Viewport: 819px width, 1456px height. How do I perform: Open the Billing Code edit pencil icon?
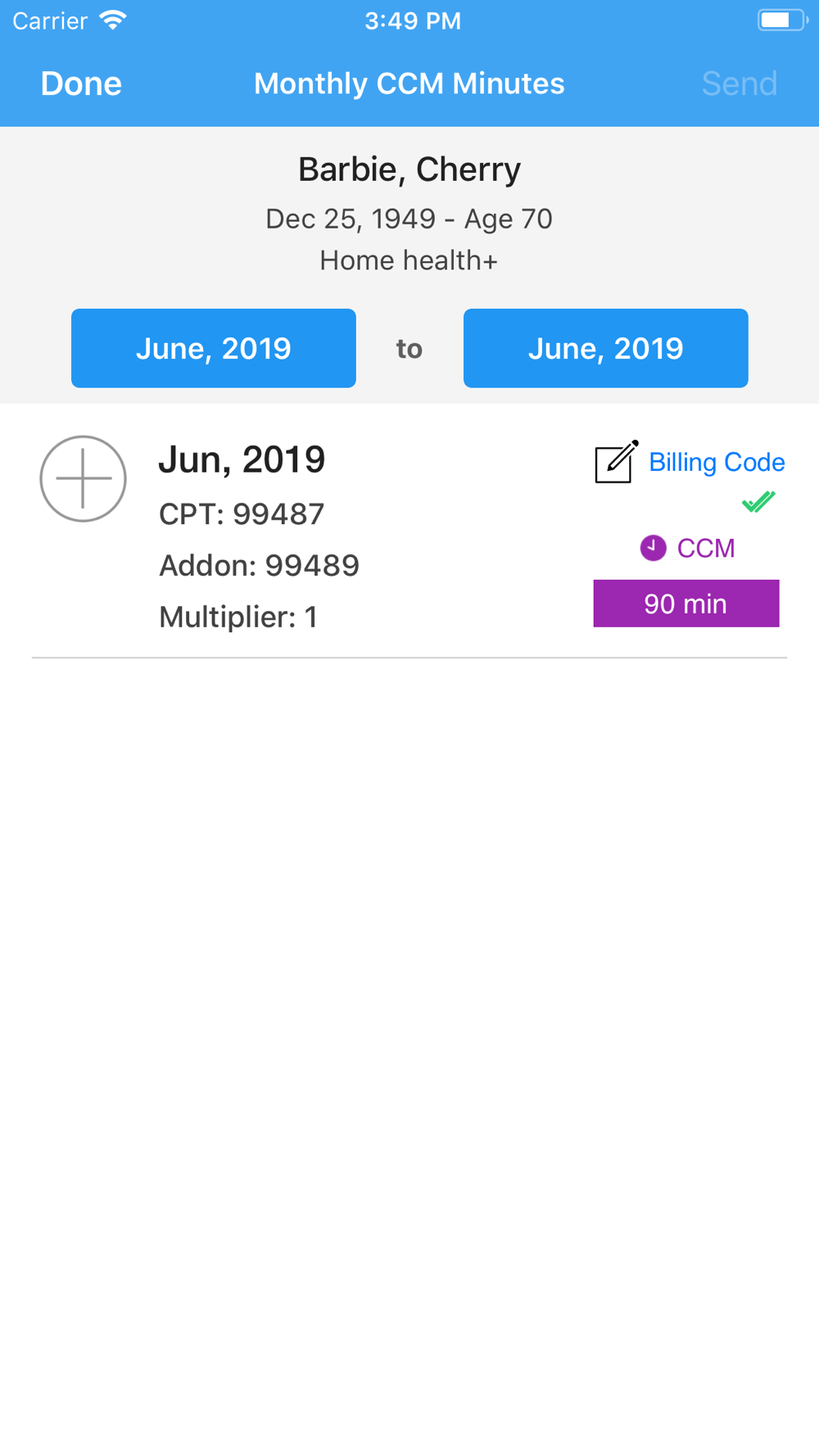tap(617, 462)
